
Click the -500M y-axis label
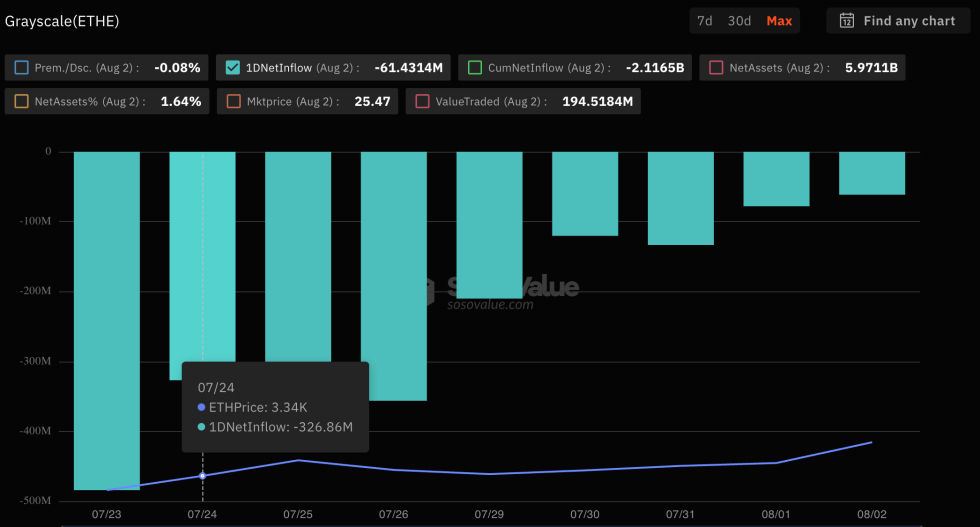[36, 500]
